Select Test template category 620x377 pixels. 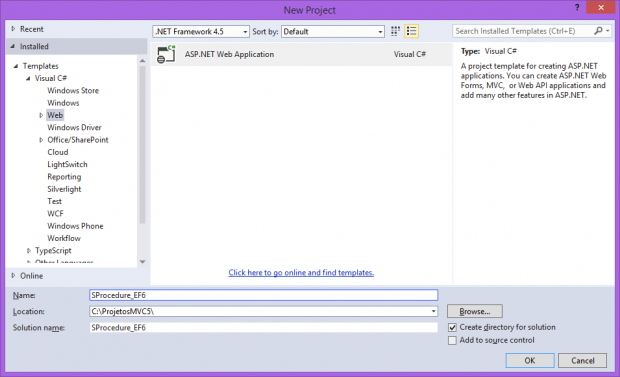coord(55,201)
